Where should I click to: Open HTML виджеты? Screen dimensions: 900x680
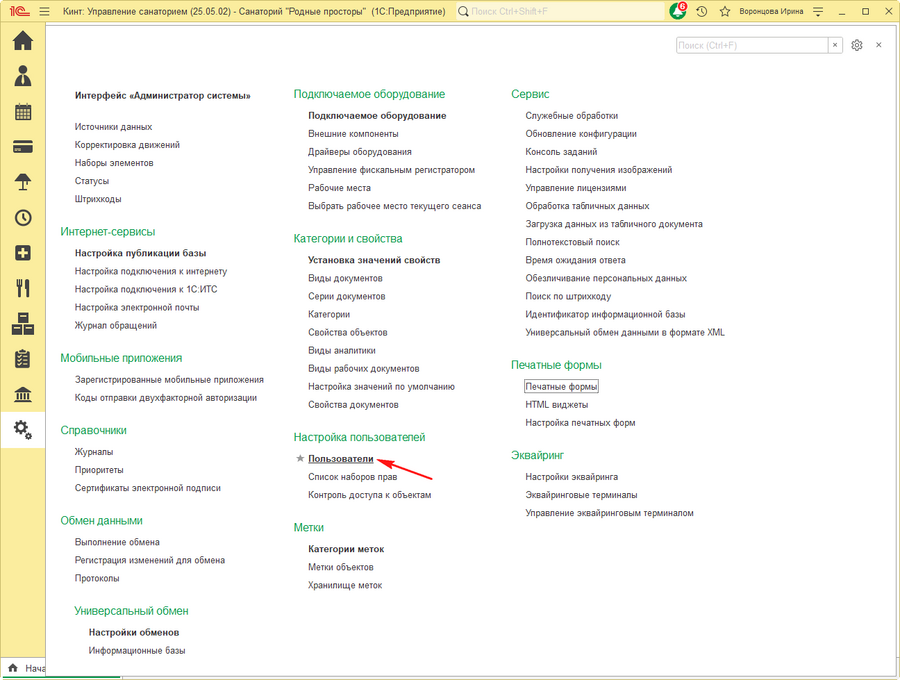[557, 405]
